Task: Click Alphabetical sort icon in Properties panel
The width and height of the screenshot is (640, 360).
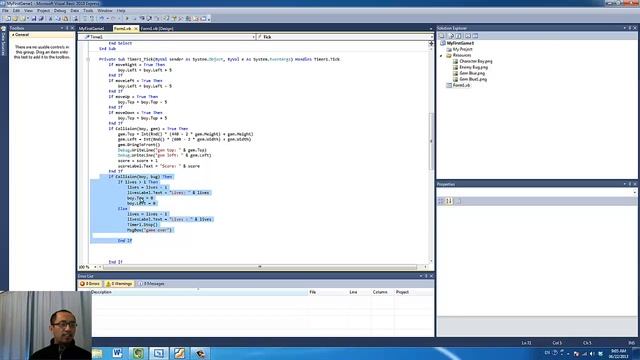Action: 449,201
